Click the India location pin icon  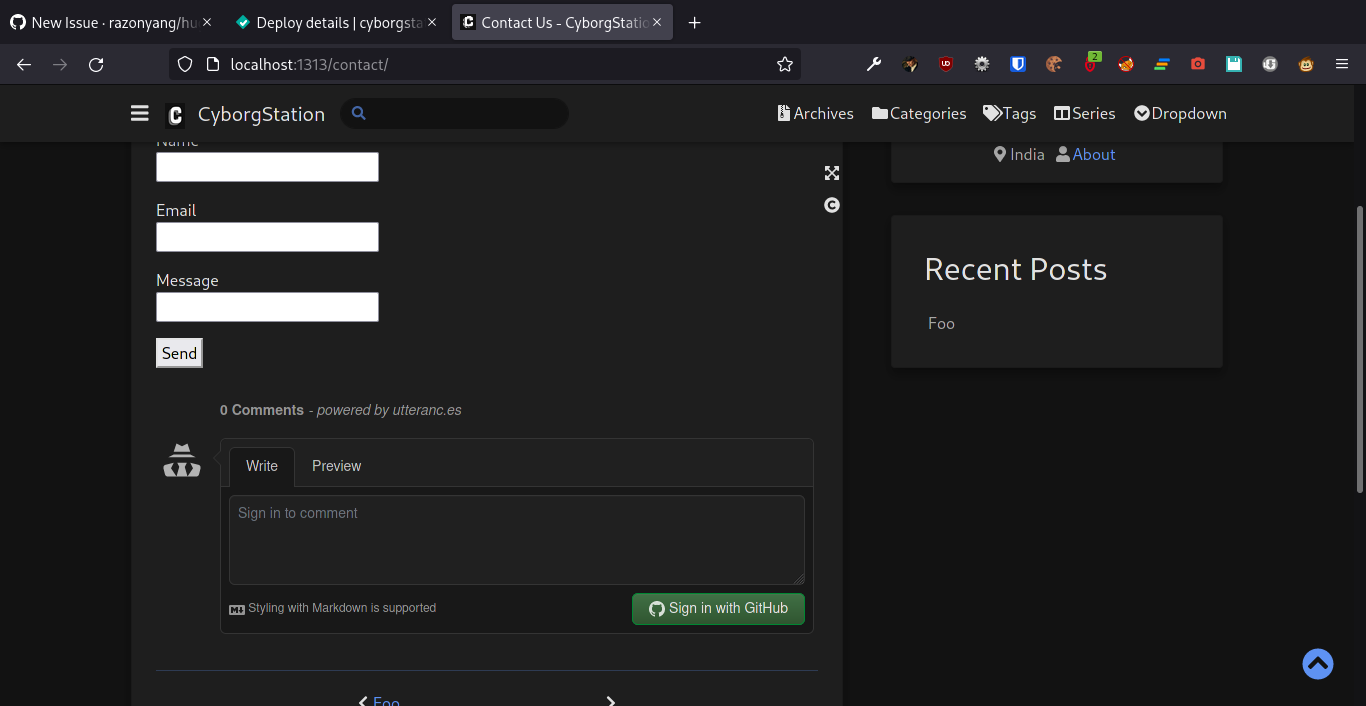point(999,154)
